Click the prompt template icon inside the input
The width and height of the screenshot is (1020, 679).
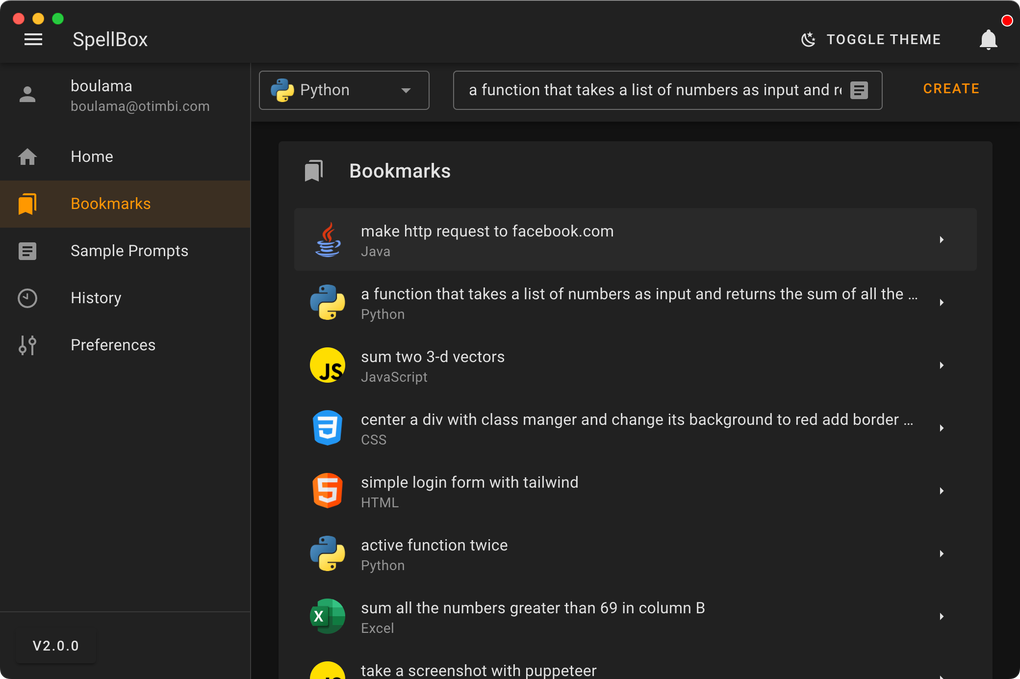859,90
